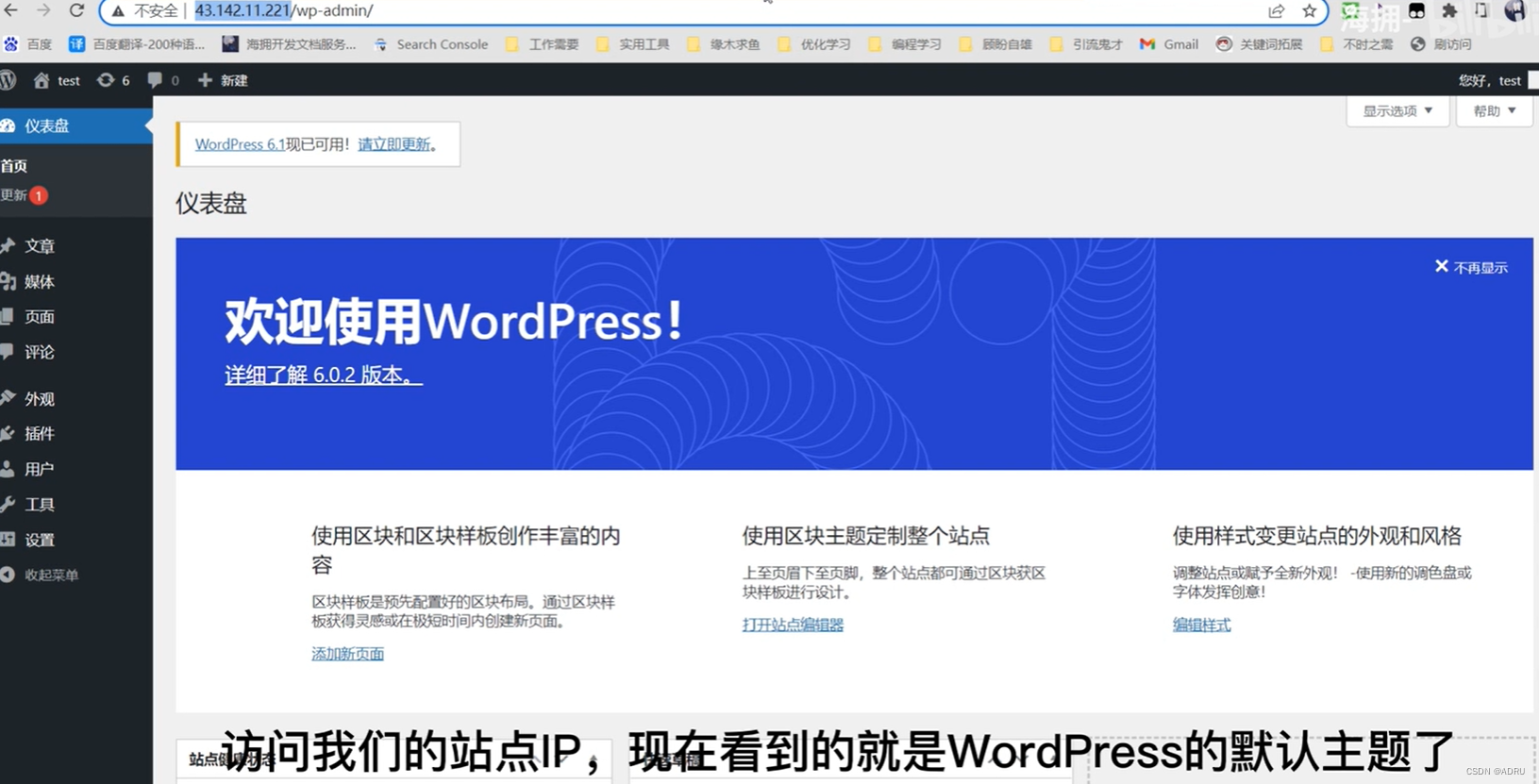
Task: Click the 编辑样式 link
Action: click(x=1201, y=625)
